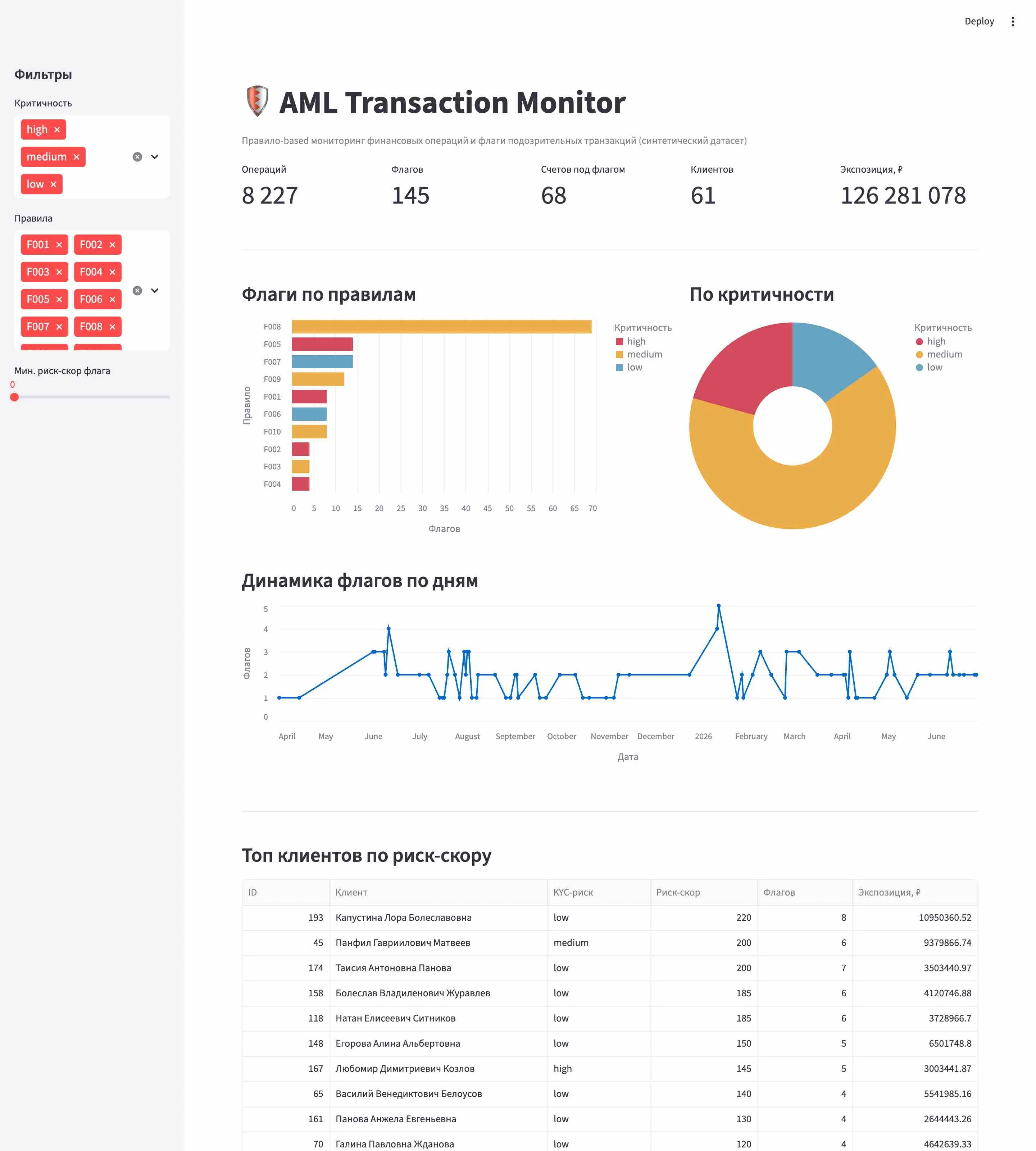
Task: Remove rule F007 from filter
Action: pos(59,327)
